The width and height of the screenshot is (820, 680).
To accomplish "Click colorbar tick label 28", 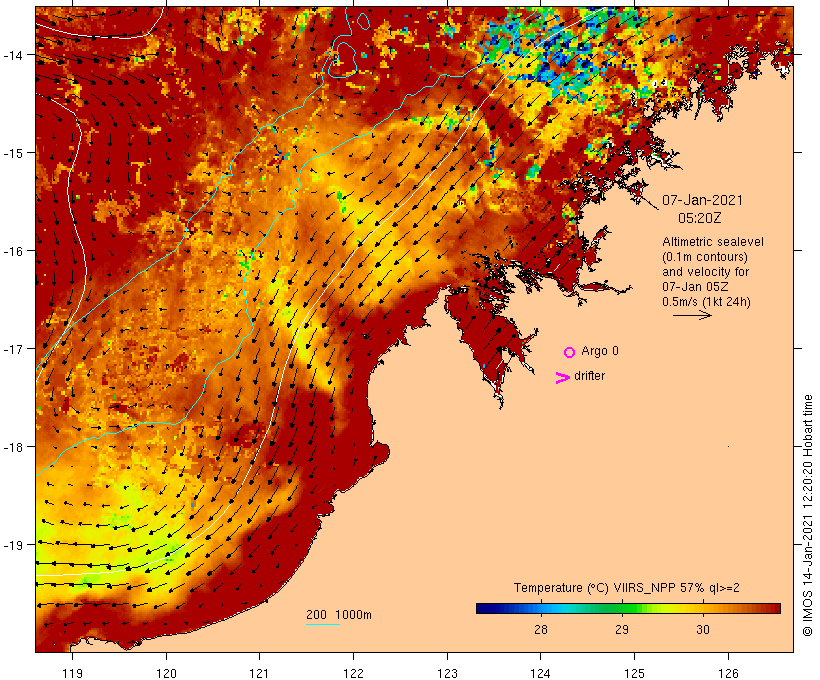I will 541,629.
